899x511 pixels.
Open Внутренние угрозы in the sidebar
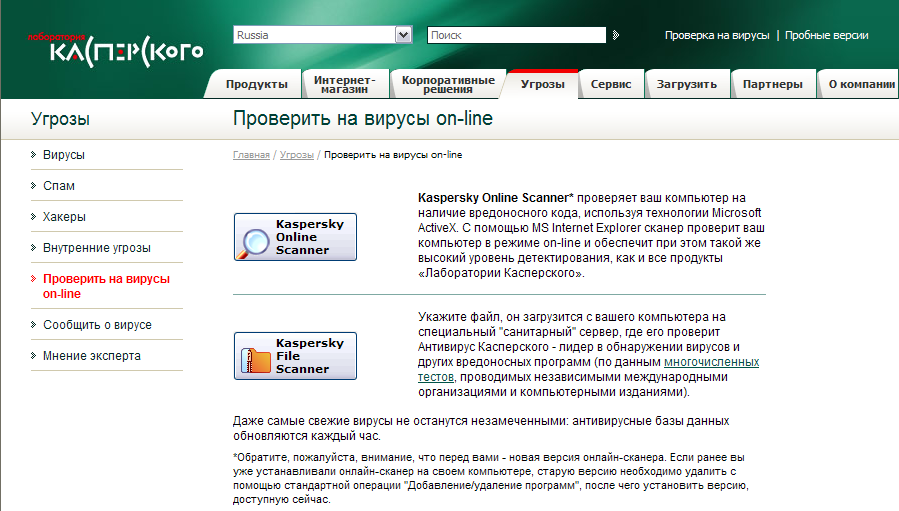pyautogui.click(x=97, y=248)
